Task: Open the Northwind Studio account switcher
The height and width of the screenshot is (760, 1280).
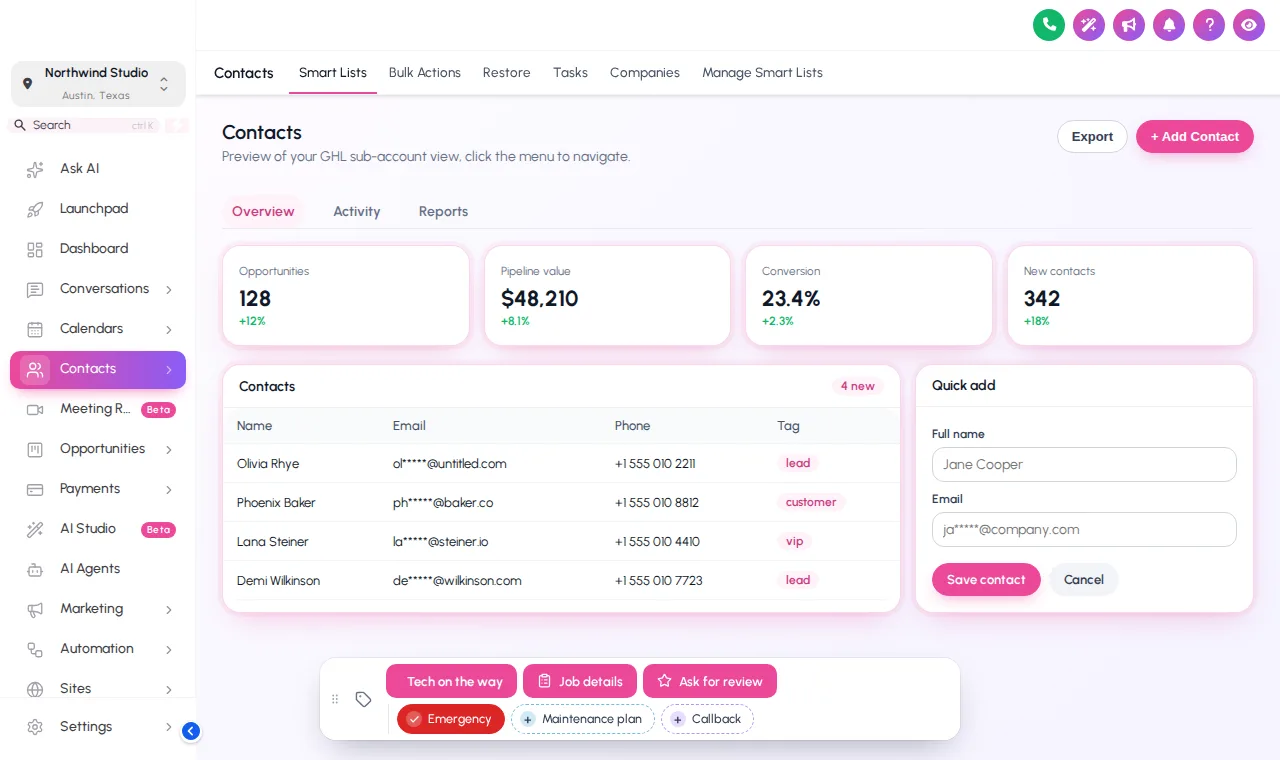Action: [x=98, y=84]
